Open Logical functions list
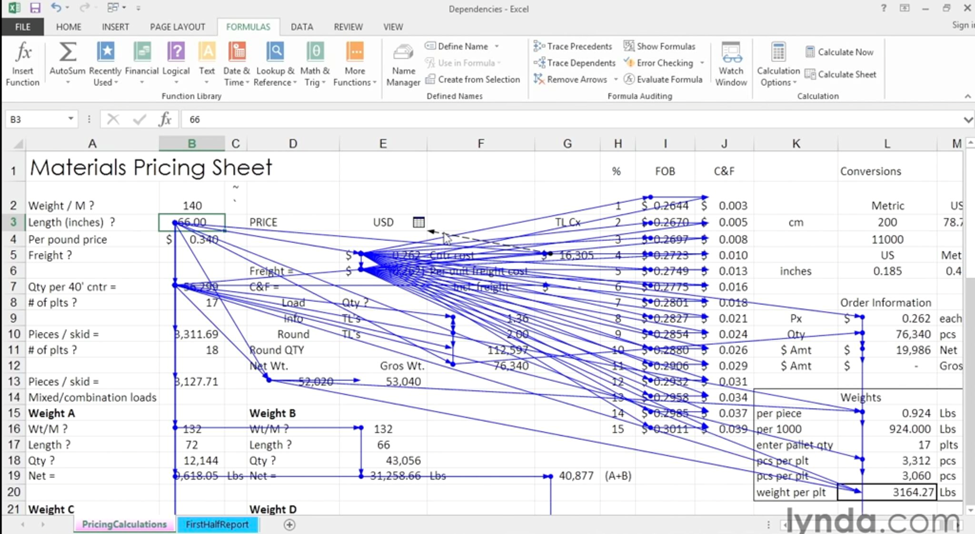 click(176, 64)
